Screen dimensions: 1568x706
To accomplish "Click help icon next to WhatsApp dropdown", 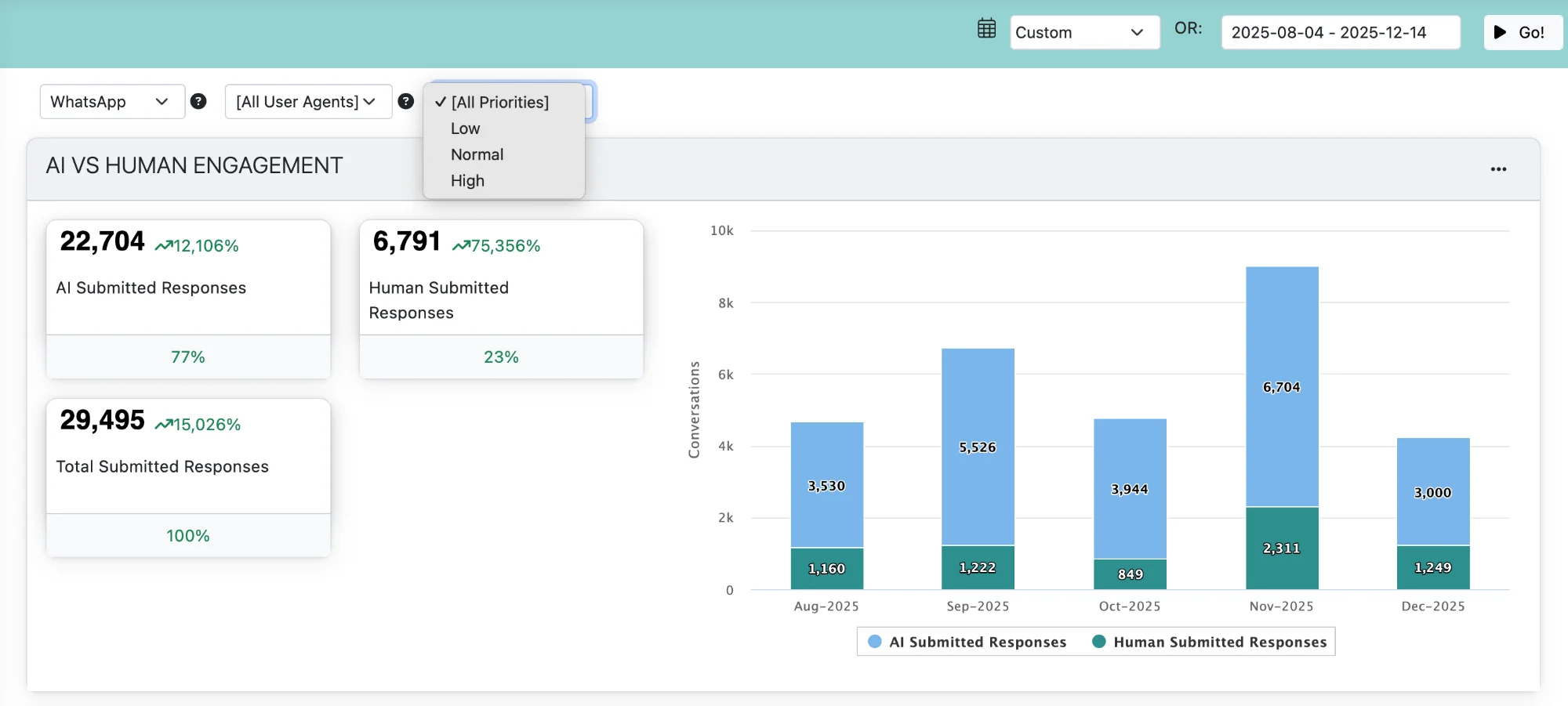I will tap(198, 101).
